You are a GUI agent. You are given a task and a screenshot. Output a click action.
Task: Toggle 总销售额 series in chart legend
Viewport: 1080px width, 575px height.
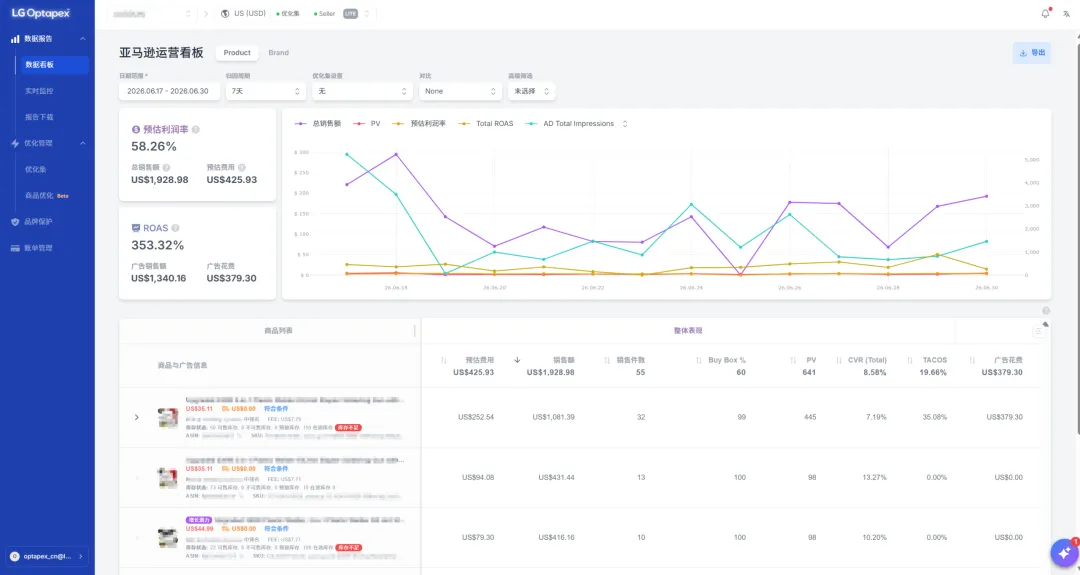[x=318, y=124]
